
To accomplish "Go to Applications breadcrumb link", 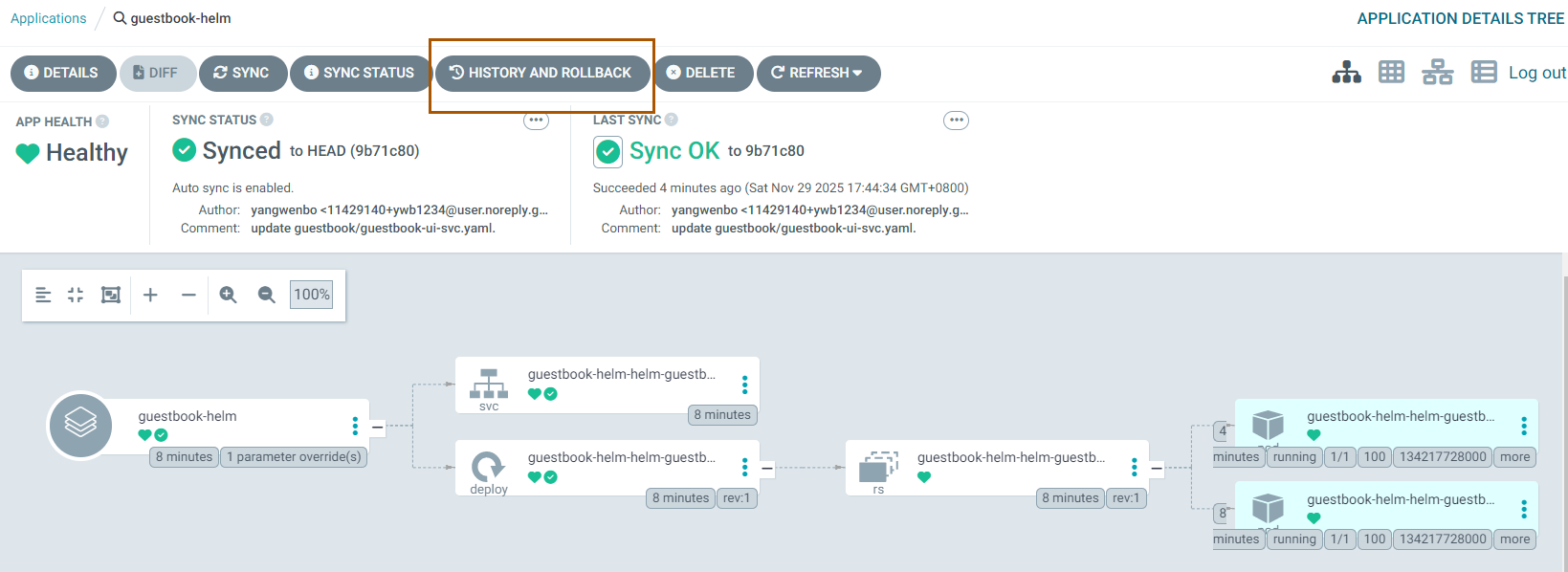I will [48, 18].
